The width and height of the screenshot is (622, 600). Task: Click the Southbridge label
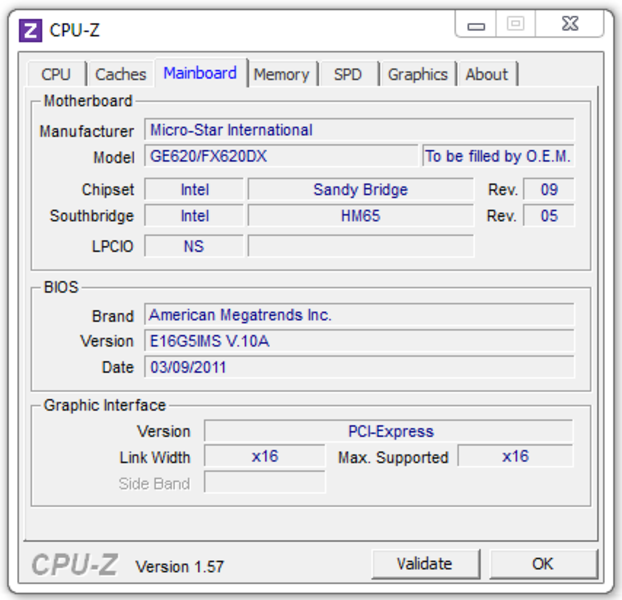click(x=92, y=216)
